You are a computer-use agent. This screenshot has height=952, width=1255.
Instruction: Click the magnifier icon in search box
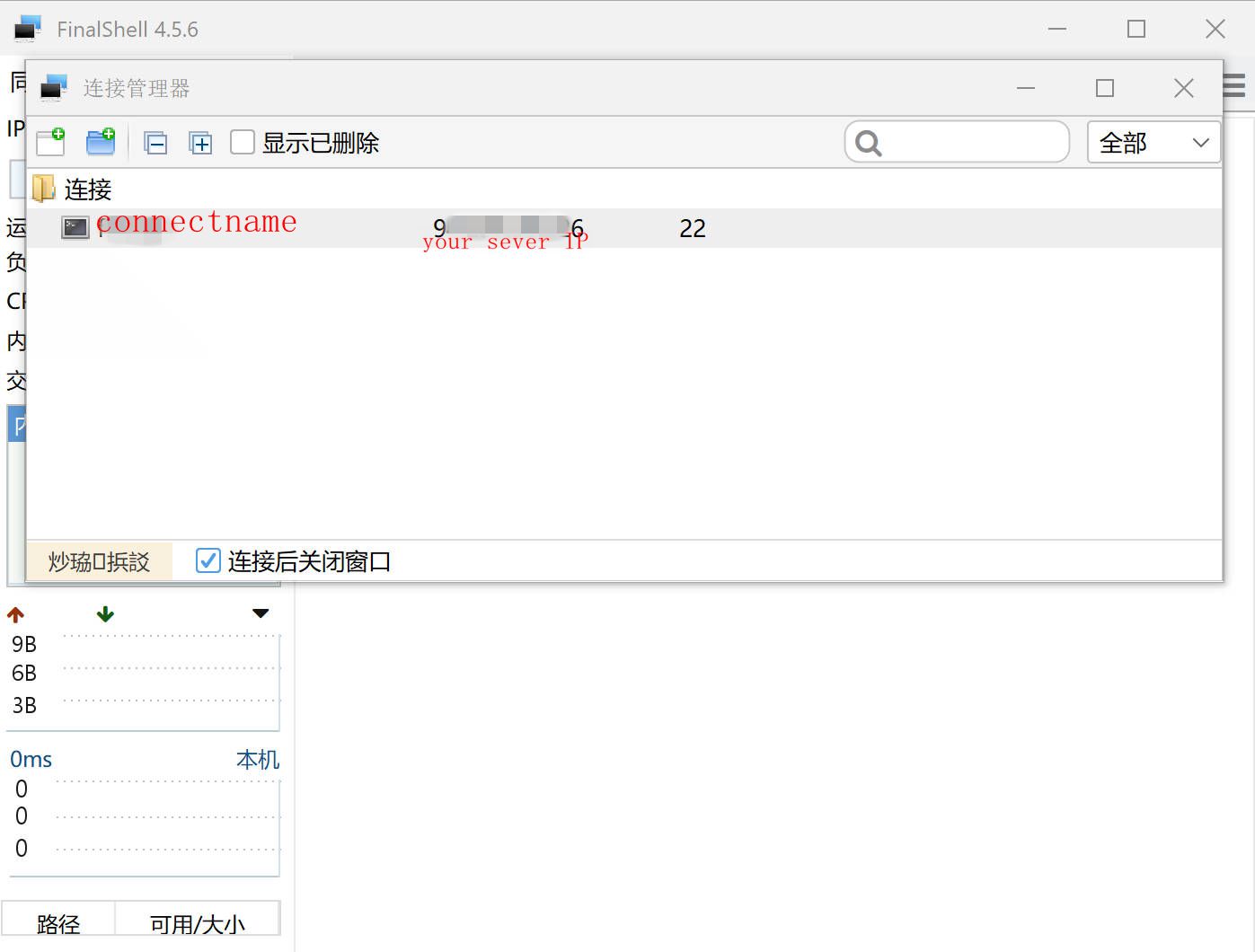point(869,143)
